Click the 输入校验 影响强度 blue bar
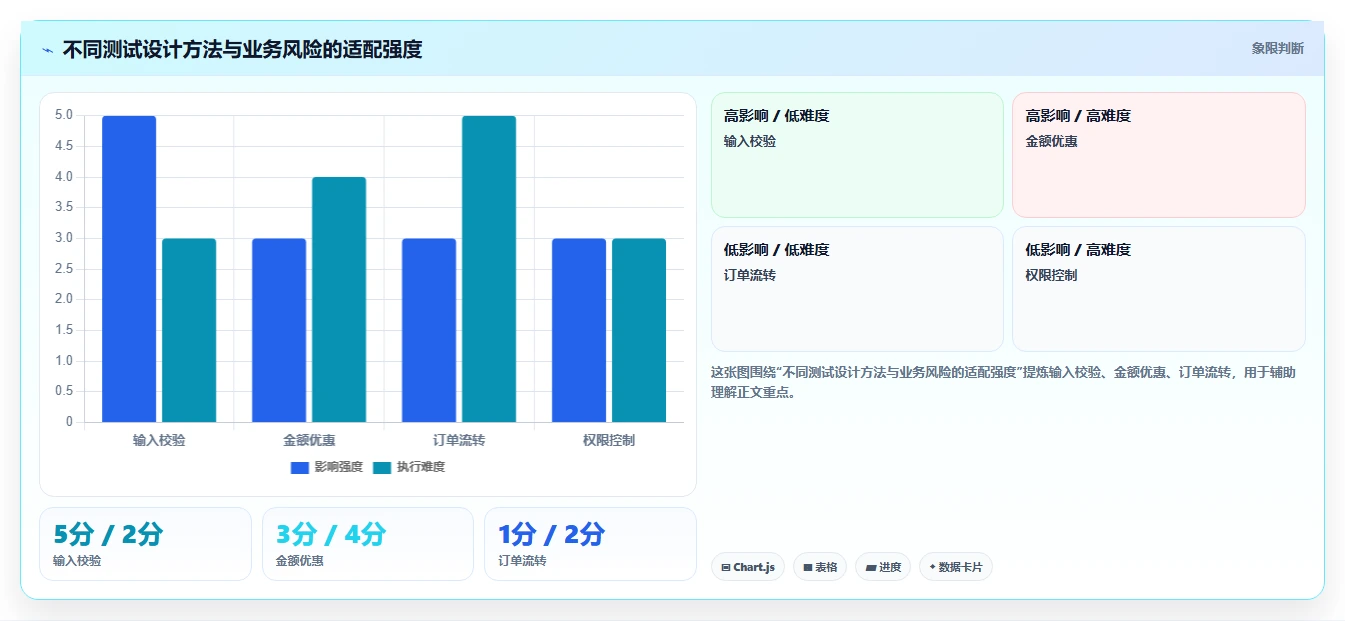The width and height of the screenshot is (1345, 621). click(x=129, y=269)
